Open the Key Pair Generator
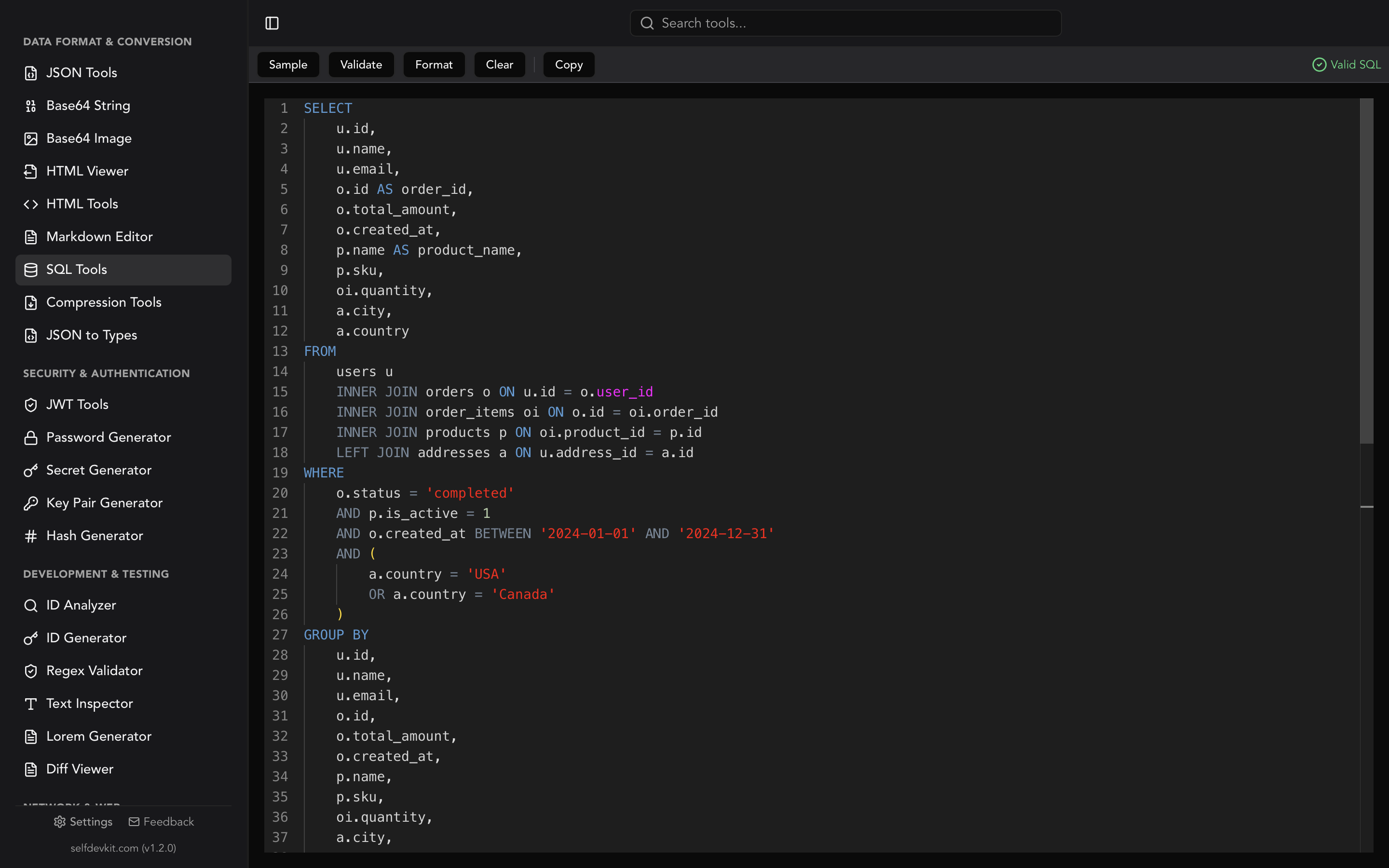1389x868 pixels. pos(104,502)
